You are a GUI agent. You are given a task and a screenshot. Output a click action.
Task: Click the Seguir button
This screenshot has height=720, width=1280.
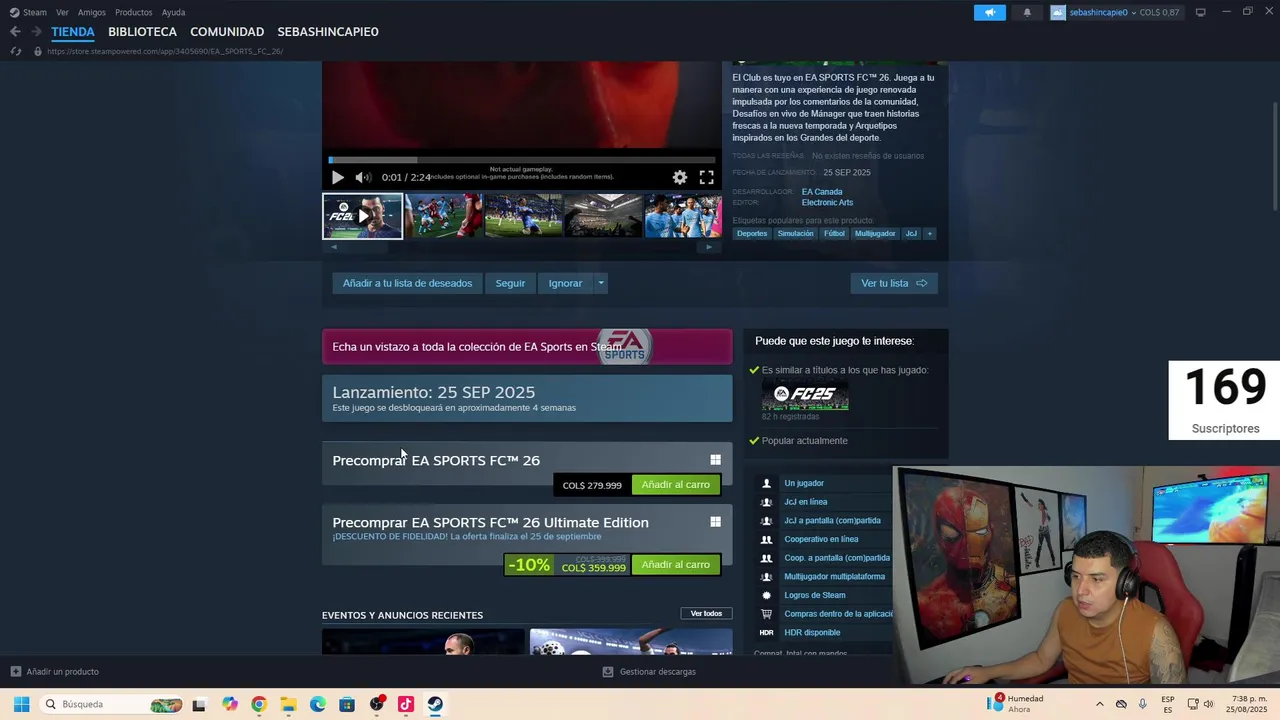click(x=510, y=283)
